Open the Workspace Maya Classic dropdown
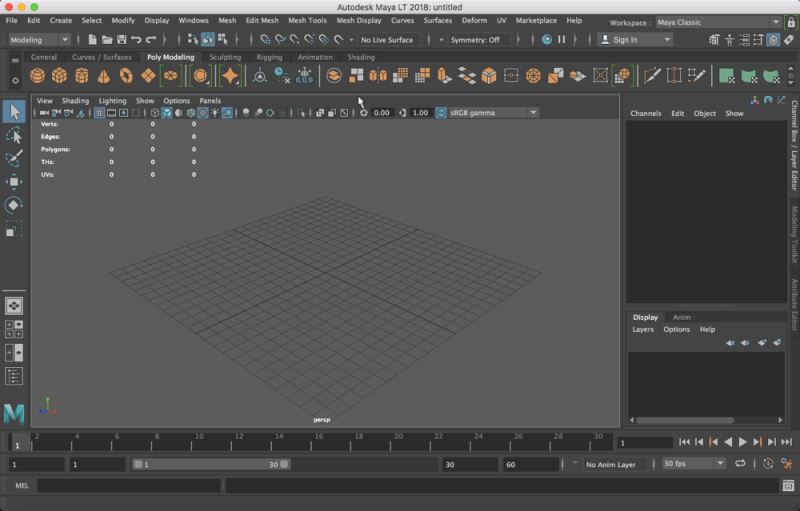This screenshot has height=511, width=800. pyautogui.click(x=718, y=22)
